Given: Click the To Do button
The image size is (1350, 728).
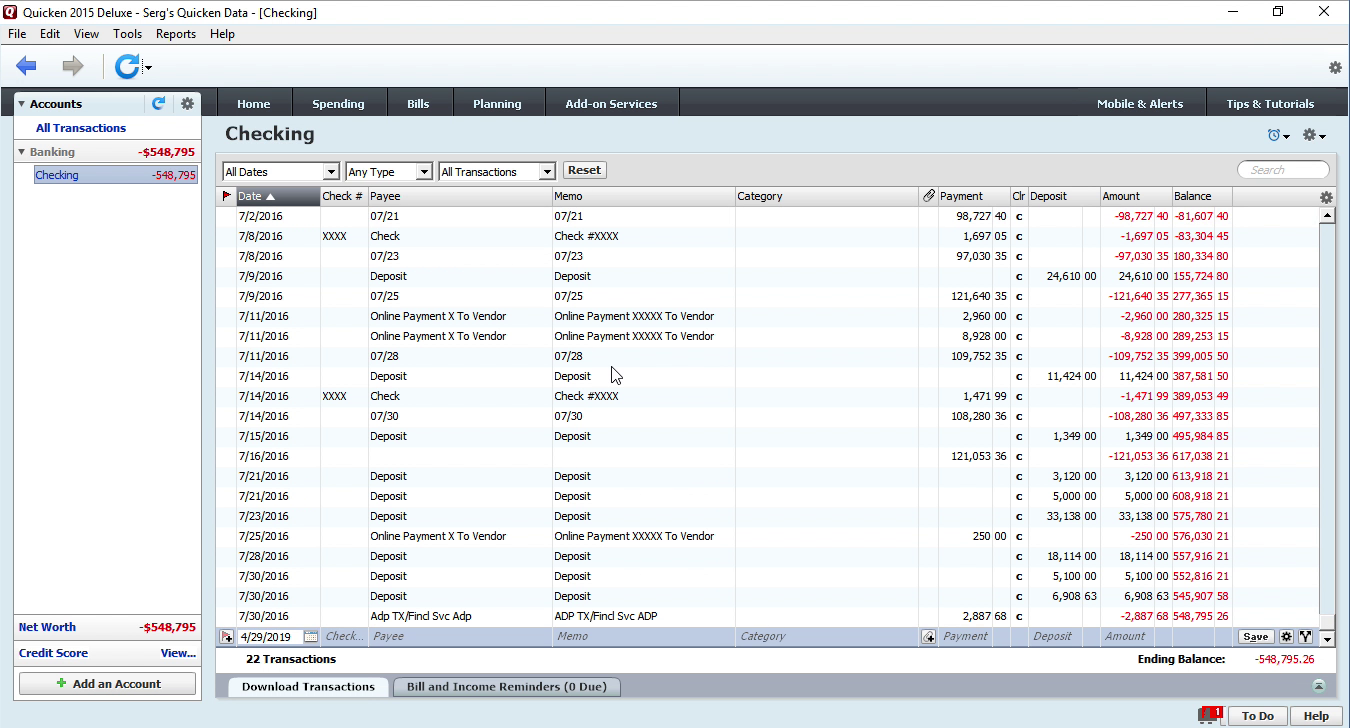Looking at the screenshot, I should [x=1258, y=716].
